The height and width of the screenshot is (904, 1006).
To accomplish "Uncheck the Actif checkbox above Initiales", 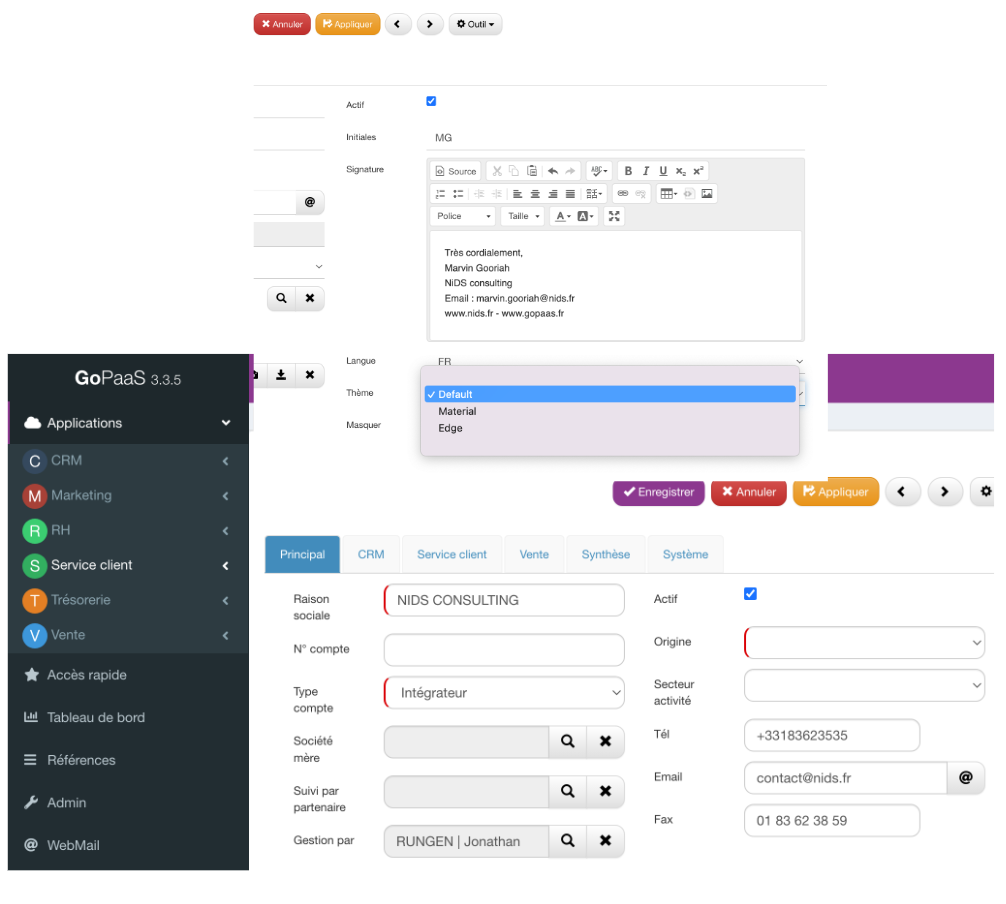I will (x=431, y=101).
